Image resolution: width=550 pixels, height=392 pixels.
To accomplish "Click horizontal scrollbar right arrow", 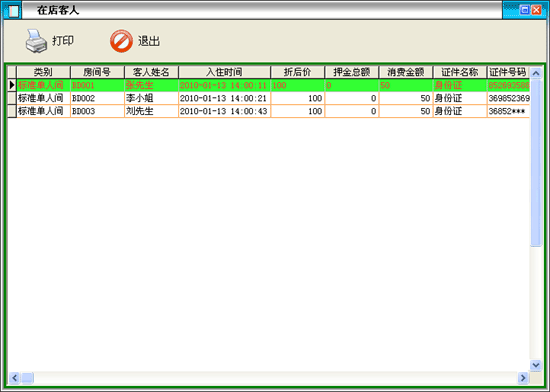I will (x=523, y=378).
